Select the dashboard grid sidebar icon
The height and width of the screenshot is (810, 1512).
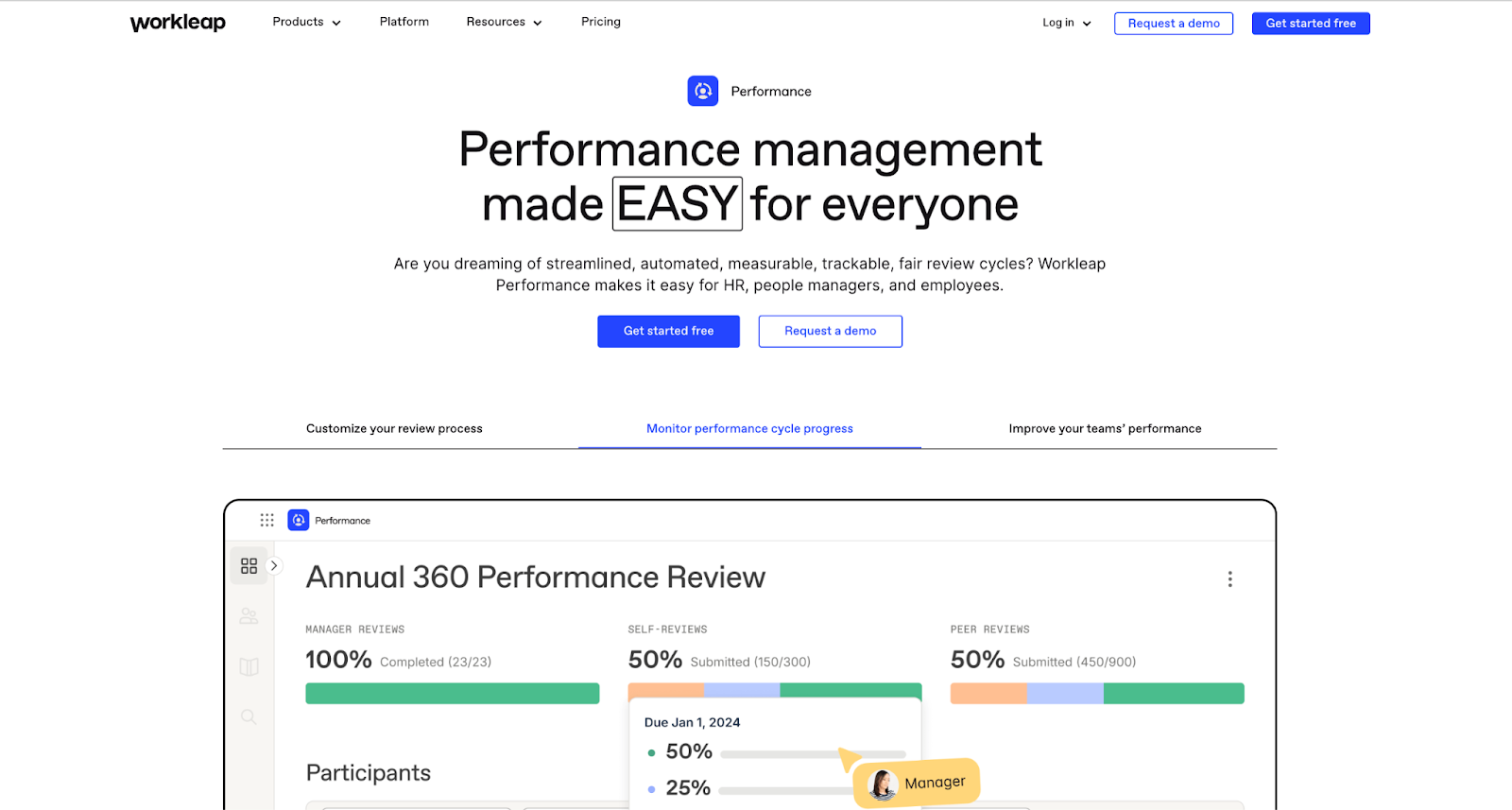pyautogui.click(x=249, y=566)
